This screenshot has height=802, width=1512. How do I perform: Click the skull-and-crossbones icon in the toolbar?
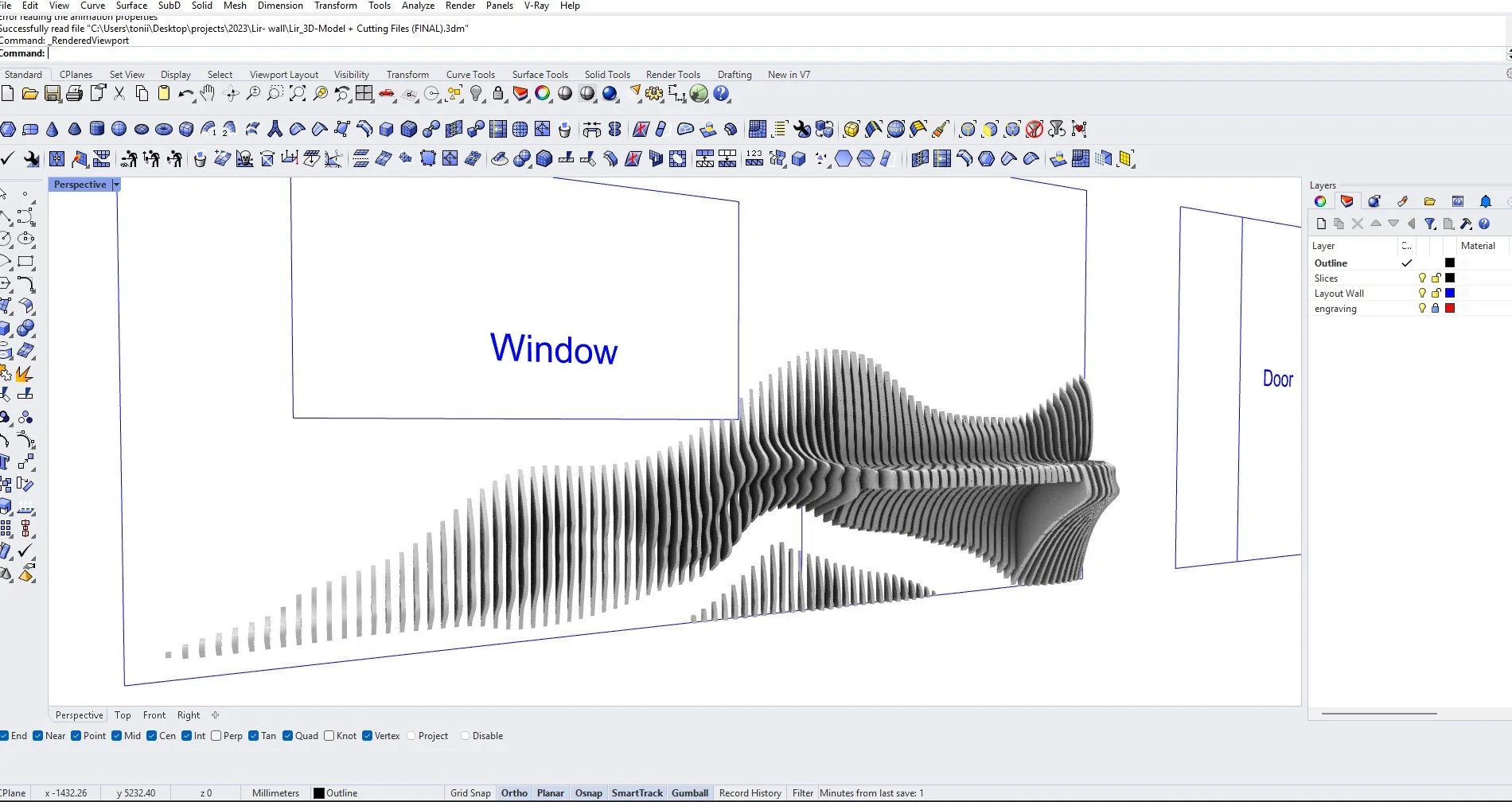245,159
